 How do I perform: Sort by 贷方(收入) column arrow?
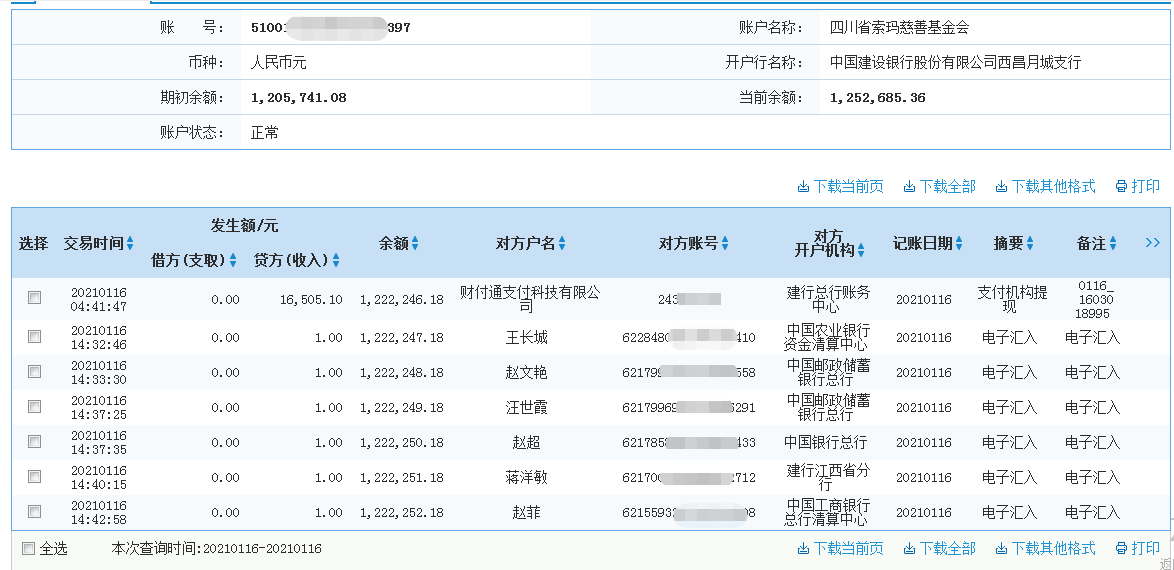pyautogui.click(x=336, y=261)
